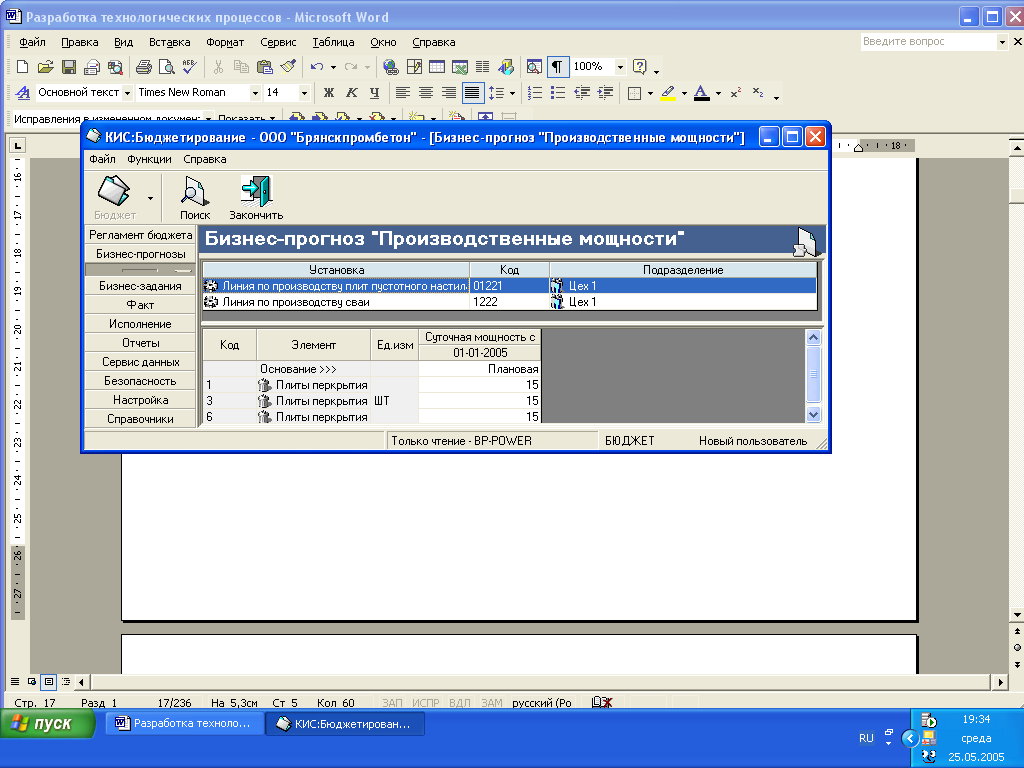The image size is (1024, 768).
Task: Toggle italic К formatting
Action: (x=351, y=93)
